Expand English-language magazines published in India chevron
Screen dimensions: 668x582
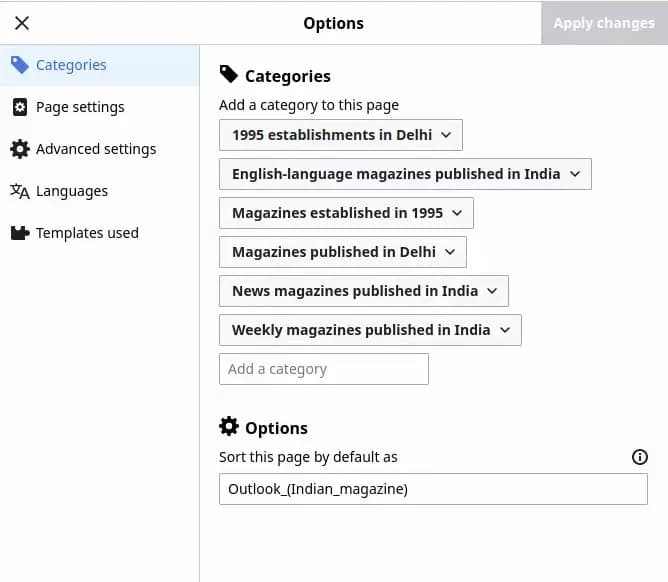coord(575,174)
